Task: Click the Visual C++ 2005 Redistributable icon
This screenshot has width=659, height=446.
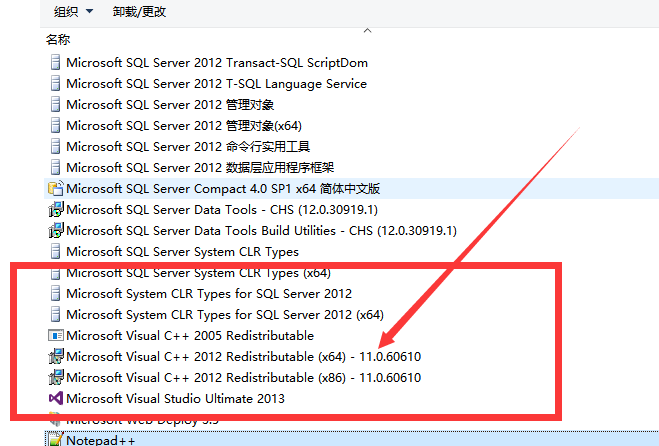Action: click(x=56, y=335)
